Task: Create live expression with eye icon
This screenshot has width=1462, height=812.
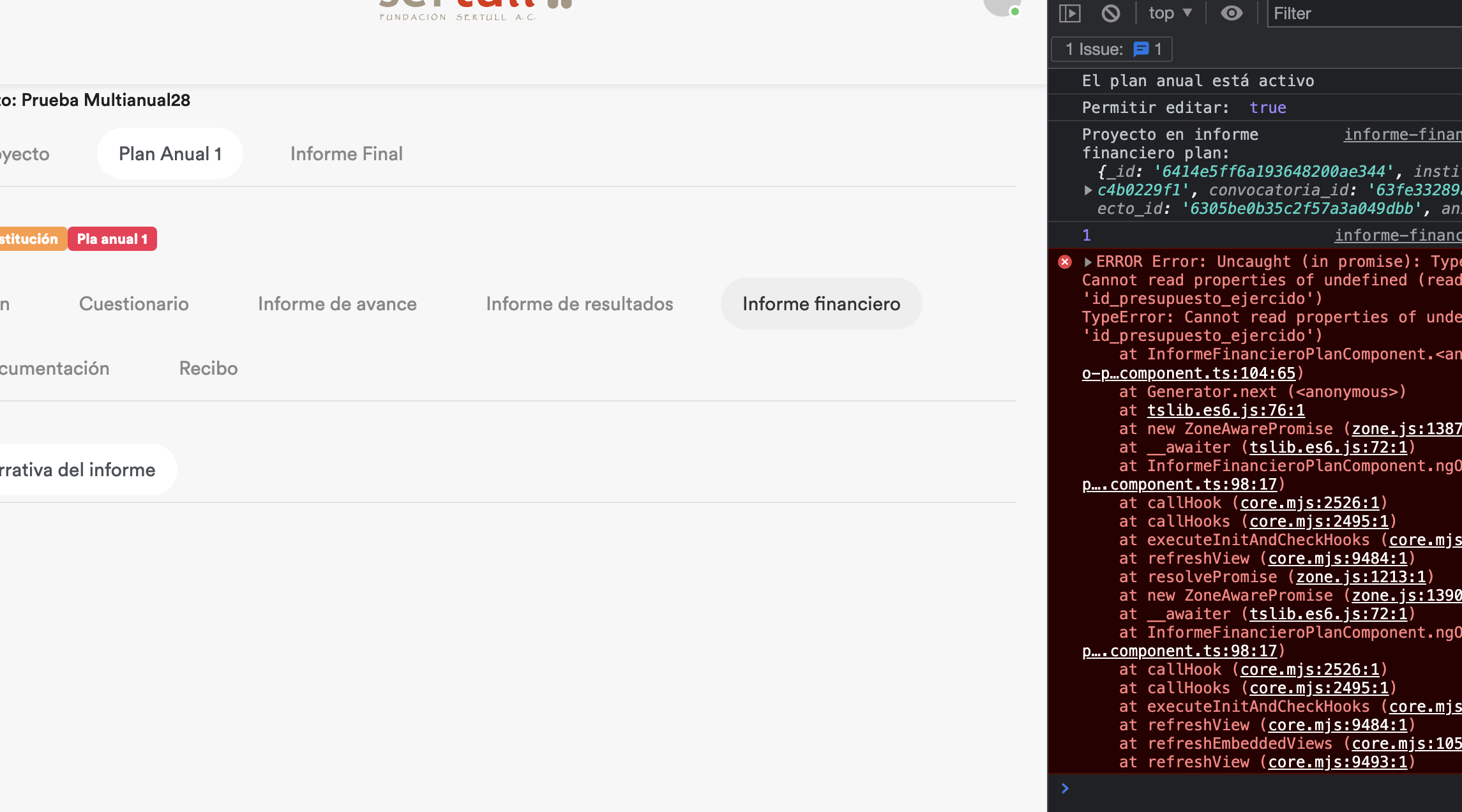Action: click(1232, 13)
